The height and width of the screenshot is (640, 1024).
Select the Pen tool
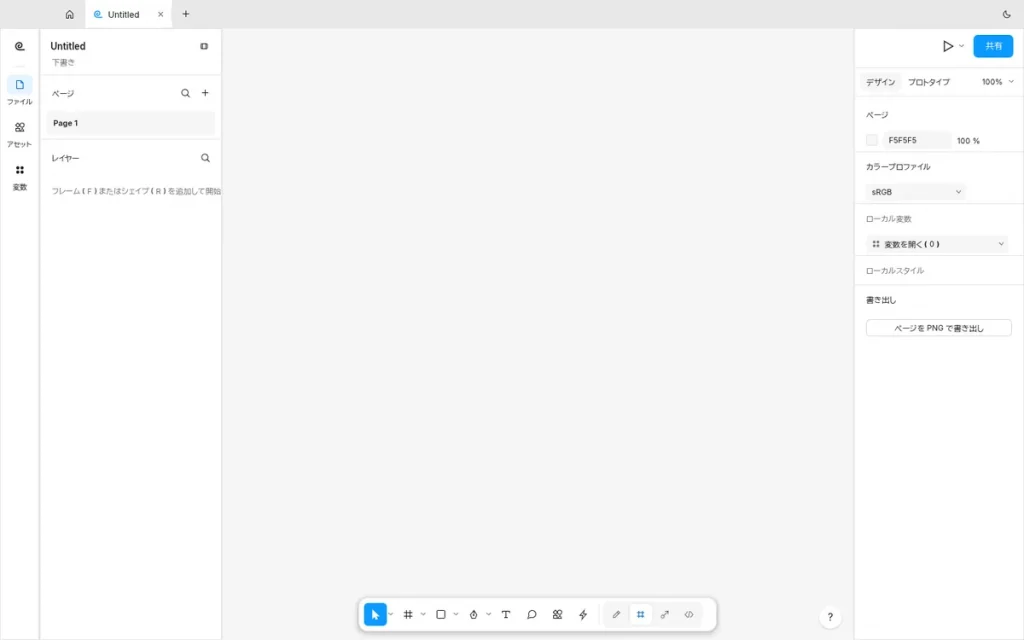[473, 615]
